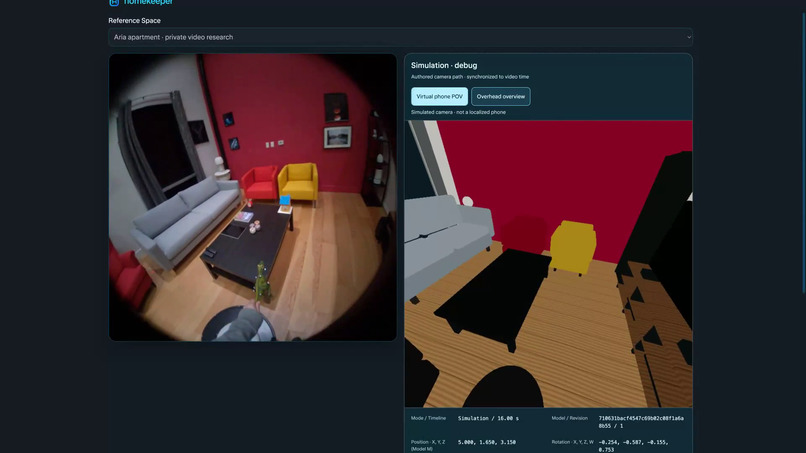Click position value '5.000, 1.650, 3.150'

(x=487, y=442)
